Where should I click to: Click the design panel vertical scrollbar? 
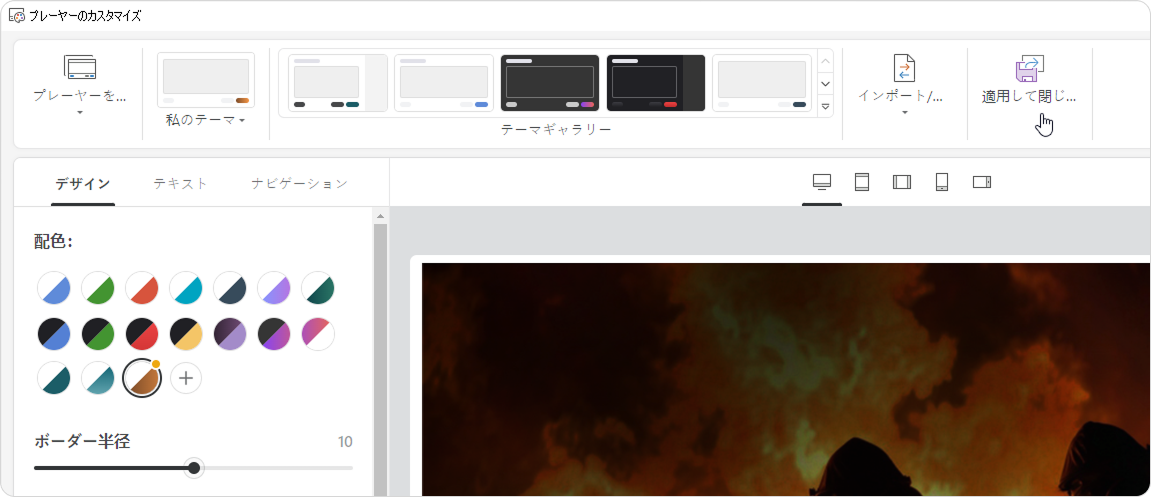380,360
